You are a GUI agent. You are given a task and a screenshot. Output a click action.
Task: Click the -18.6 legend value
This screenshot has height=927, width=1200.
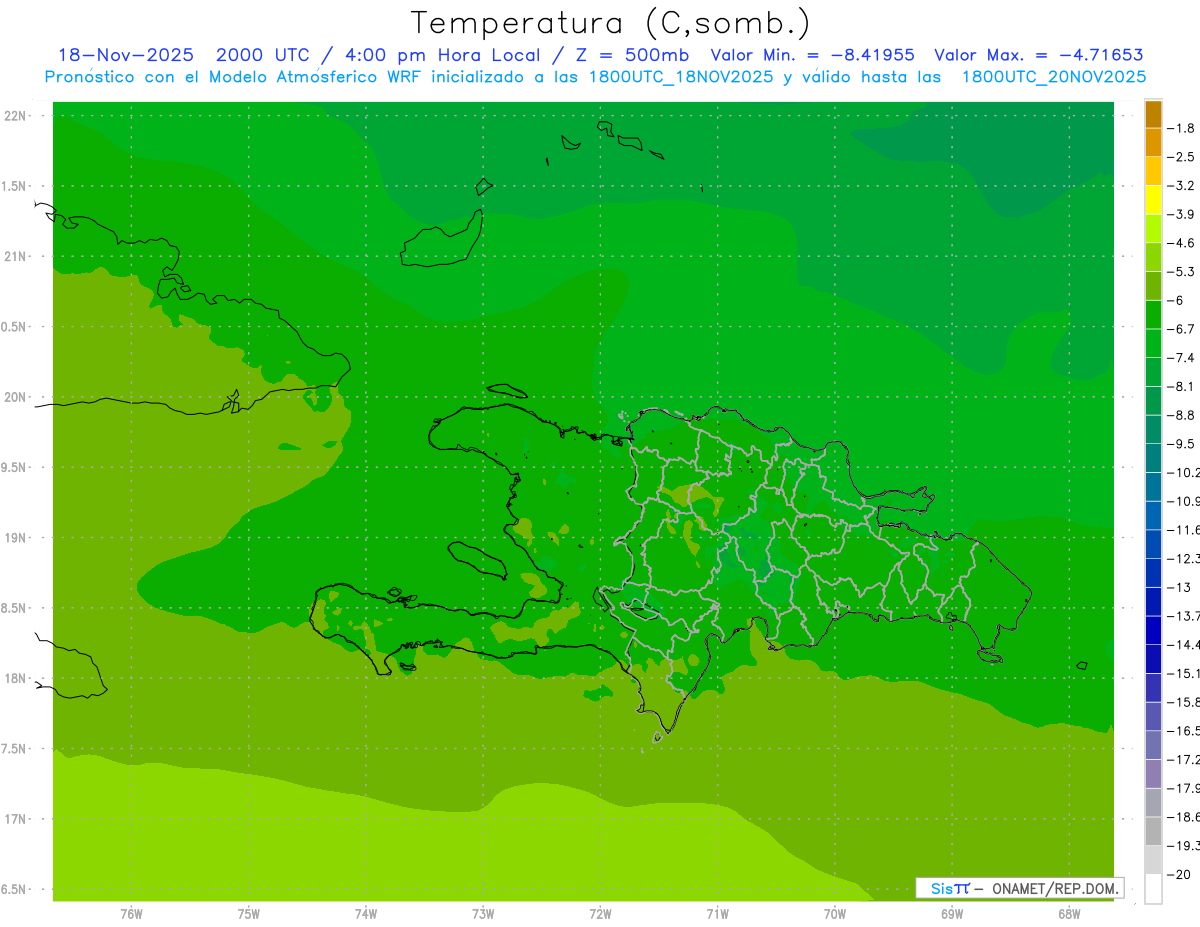(x=1185, y=816)
